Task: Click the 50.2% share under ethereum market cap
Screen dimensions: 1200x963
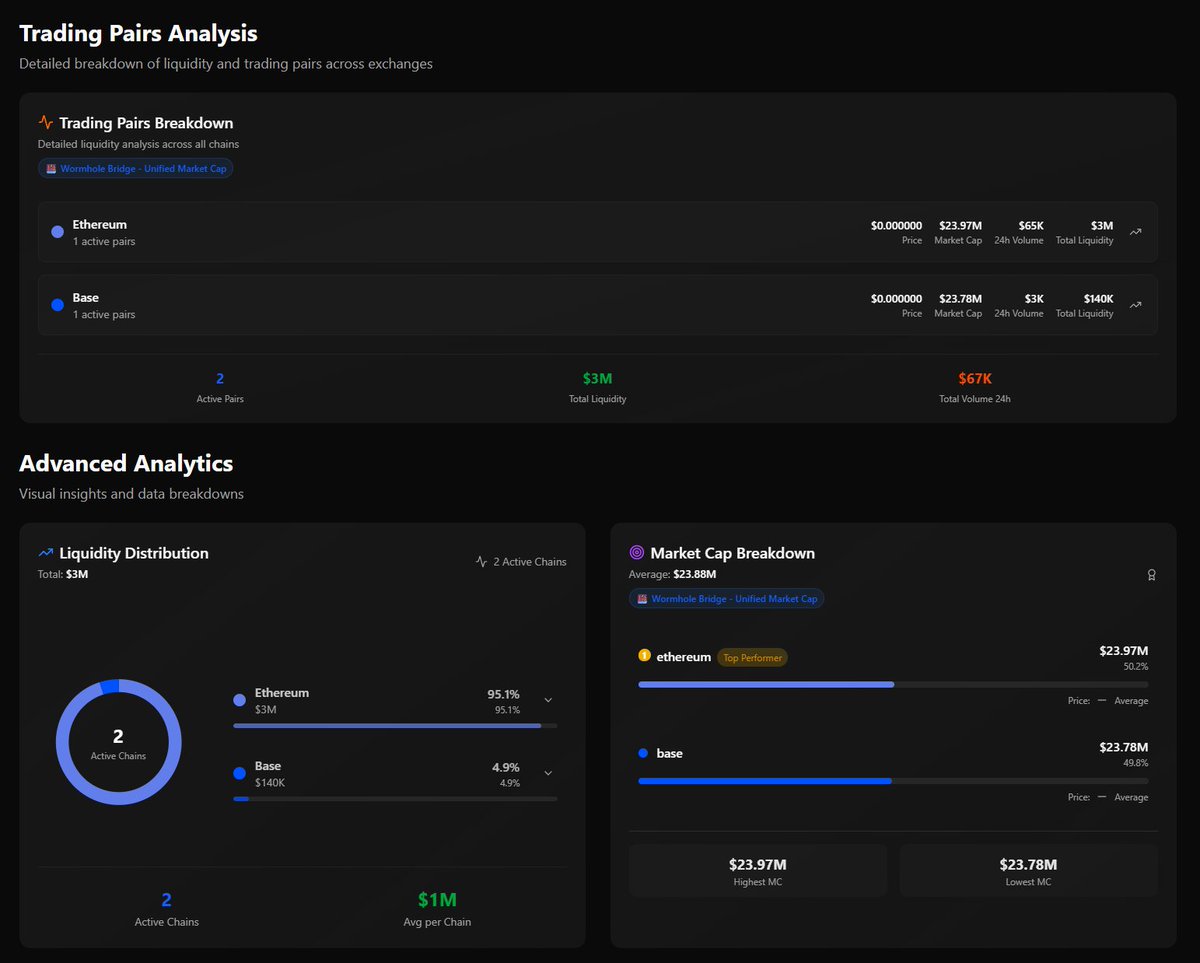Action: [x=1136, y=666]
